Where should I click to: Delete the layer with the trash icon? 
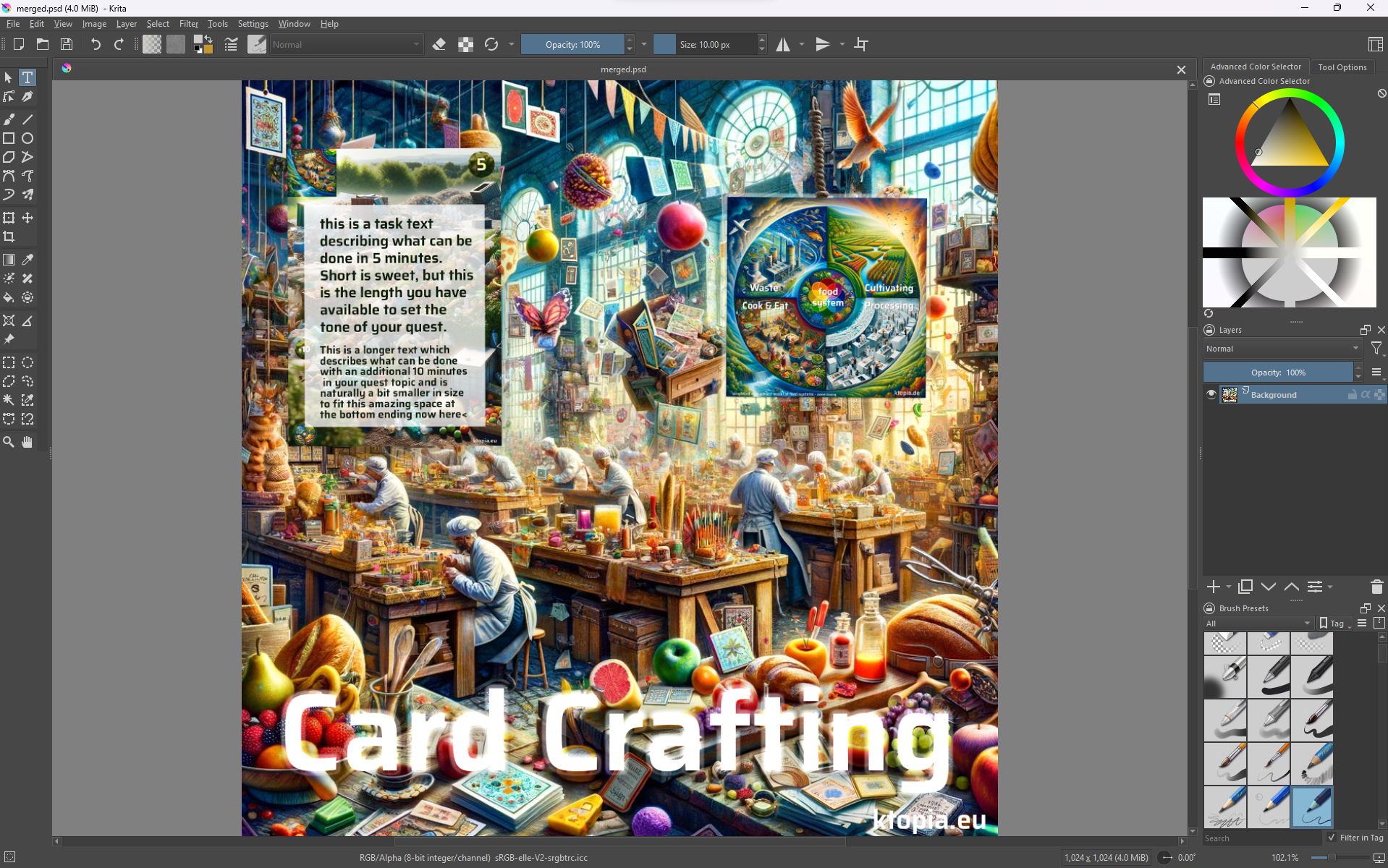click(1376, 587)
